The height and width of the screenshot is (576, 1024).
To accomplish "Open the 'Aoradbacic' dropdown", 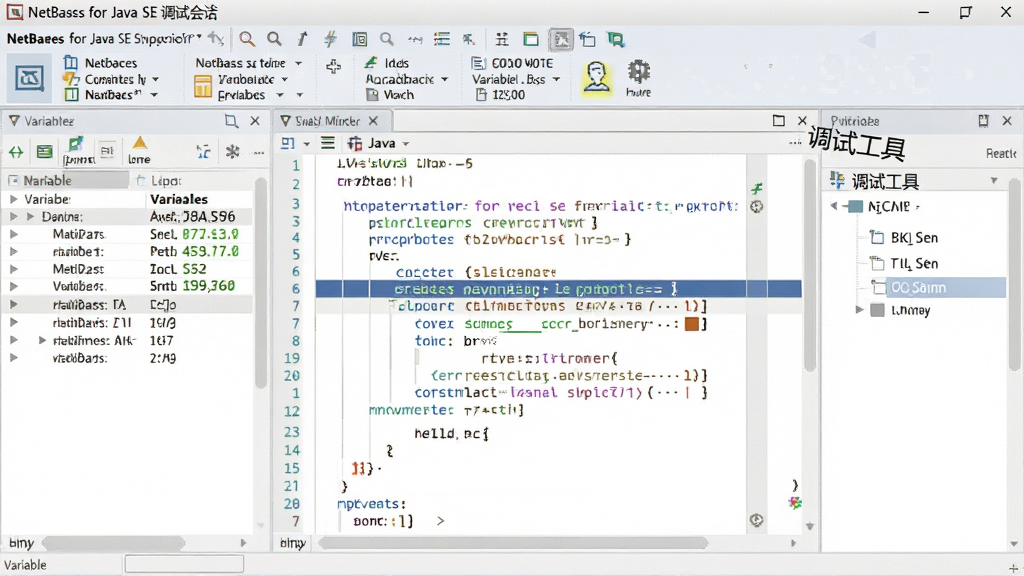I will 445,79.
